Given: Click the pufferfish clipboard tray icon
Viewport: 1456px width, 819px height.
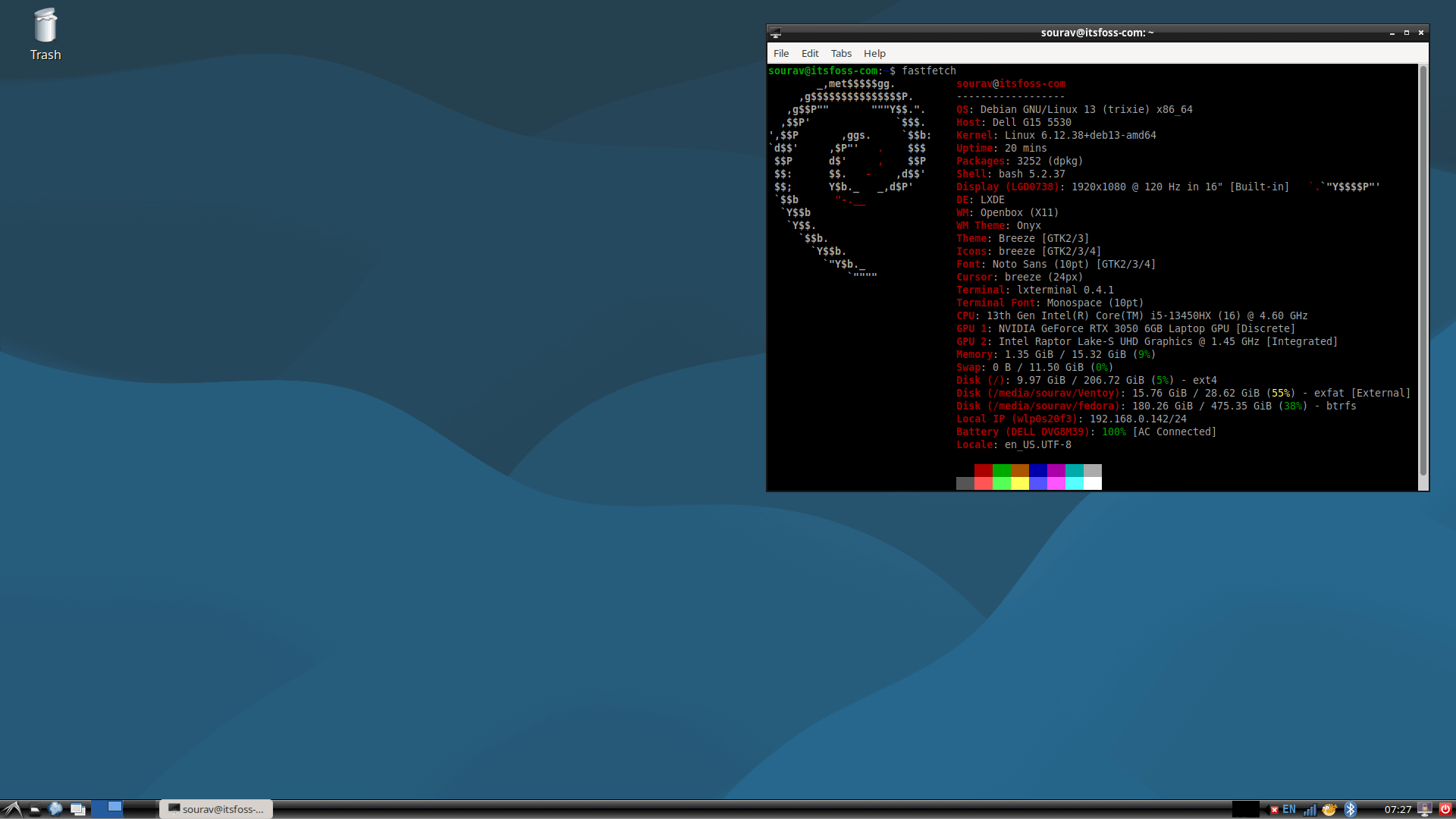Looking at the screenshot, I should coord(1329,809).
